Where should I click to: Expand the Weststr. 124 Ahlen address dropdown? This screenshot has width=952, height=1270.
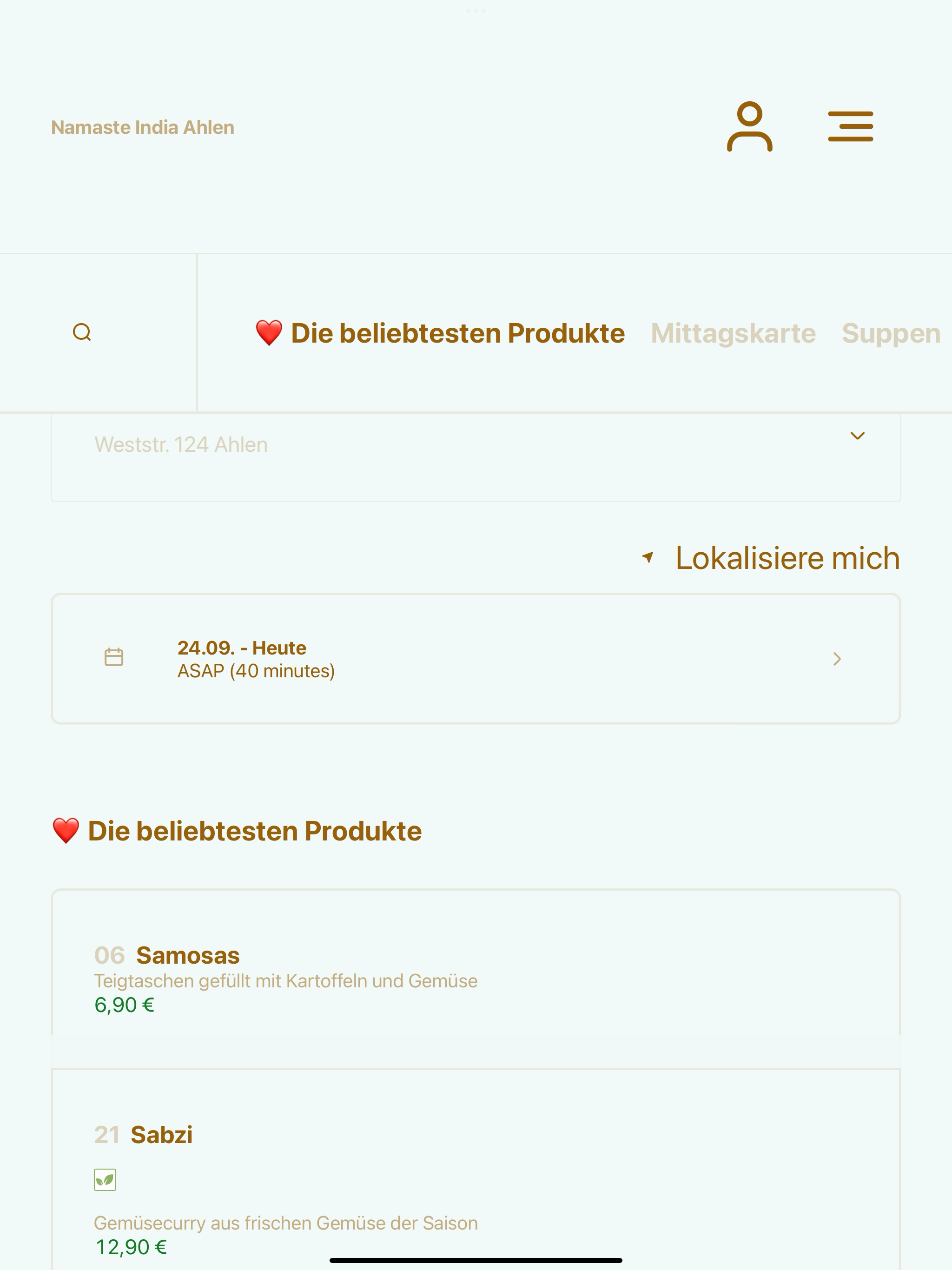pos(476,457)
